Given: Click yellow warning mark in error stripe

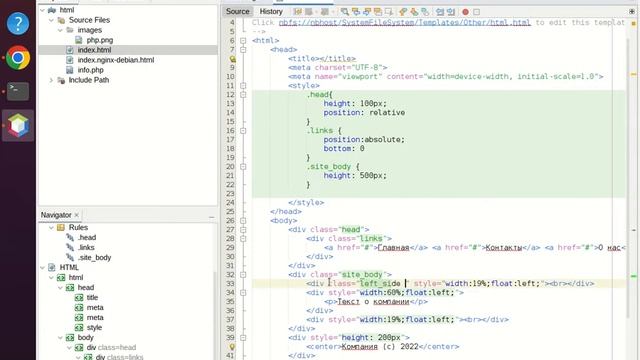Looking at the screenshot, I should click(633, 74).
